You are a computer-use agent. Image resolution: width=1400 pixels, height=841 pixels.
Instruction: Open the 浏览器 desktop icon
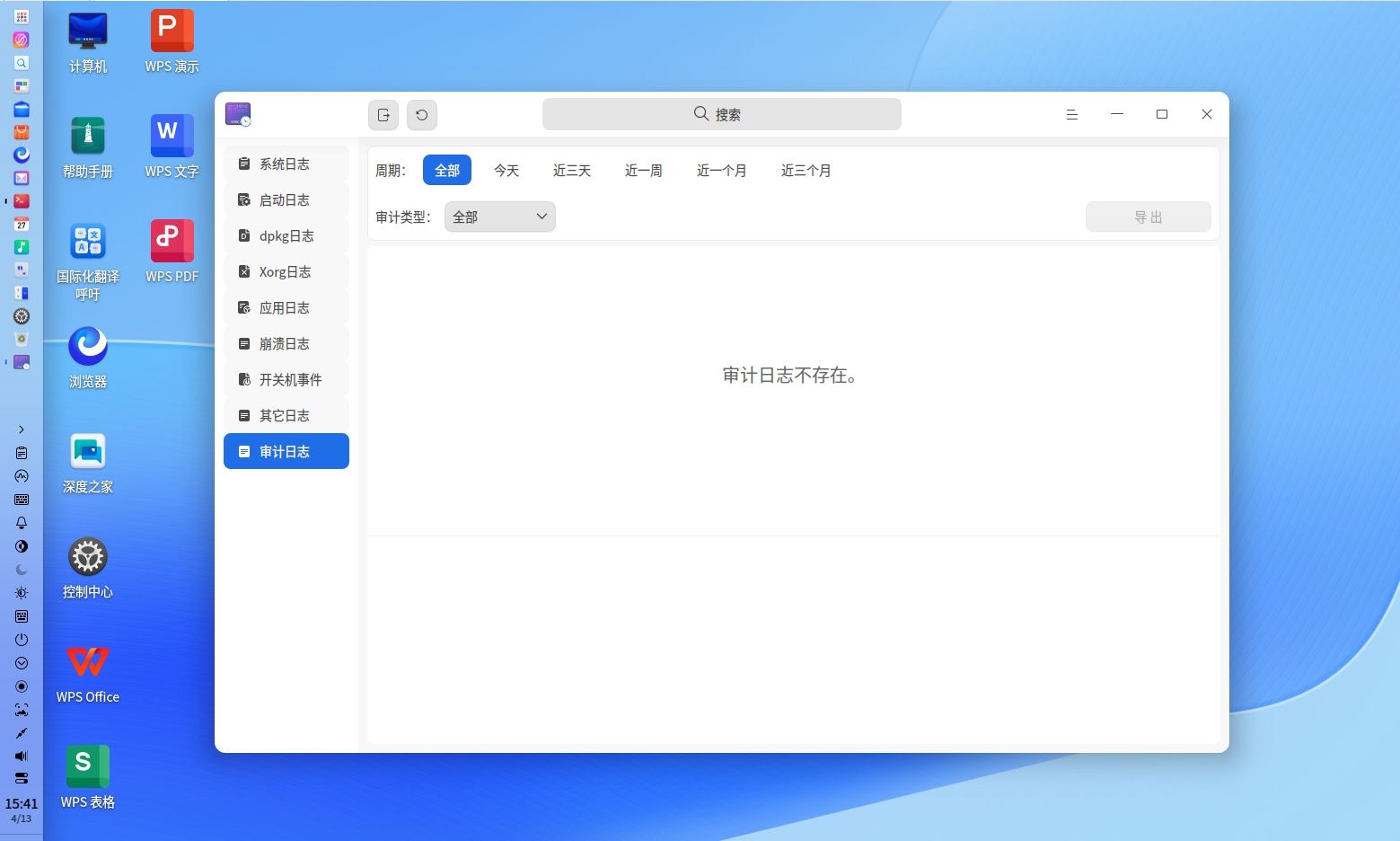[x=88, y=357]
